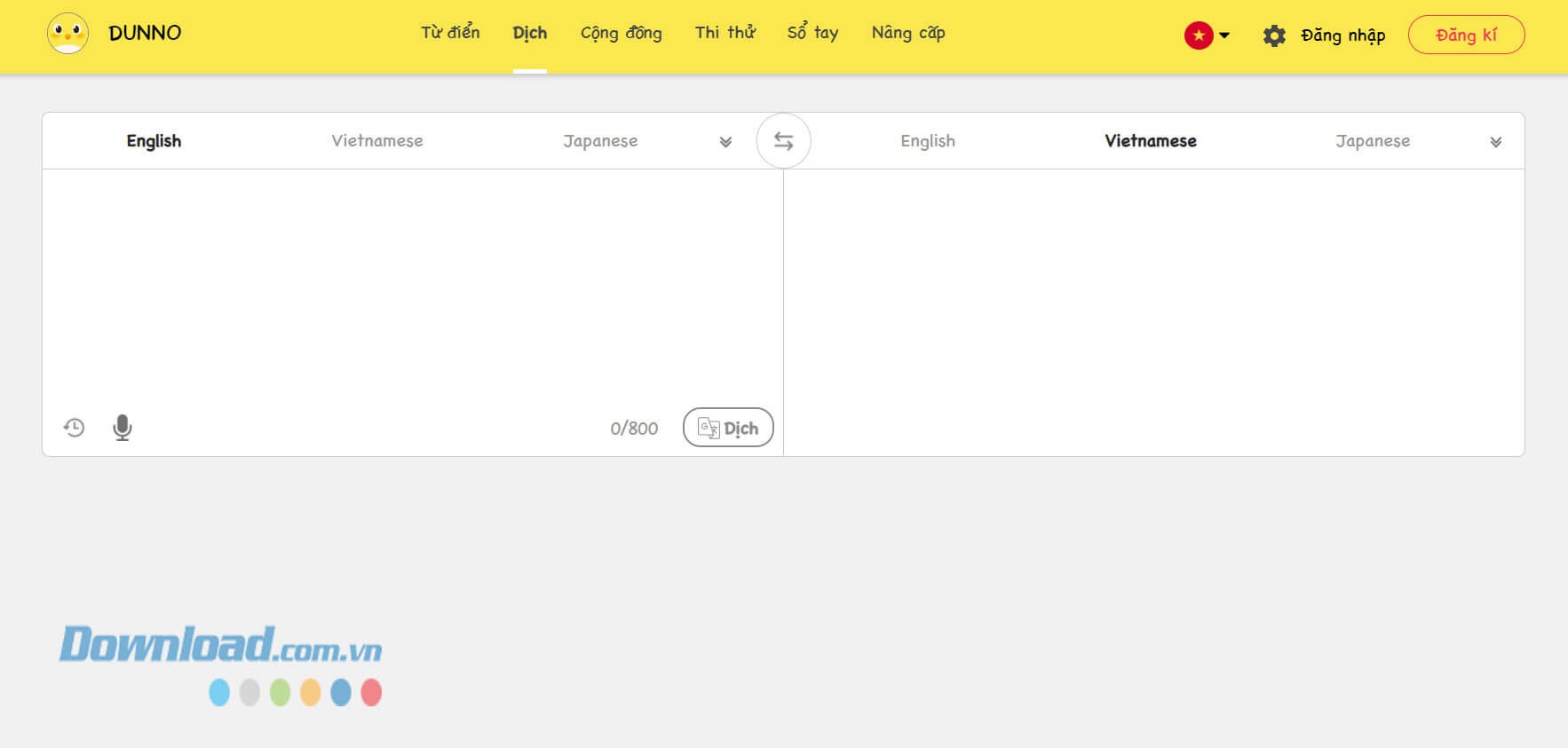The height and width of the screenshot is (748, 1568).
Task: Choose English as the target language
Action: tap(927, 141)
